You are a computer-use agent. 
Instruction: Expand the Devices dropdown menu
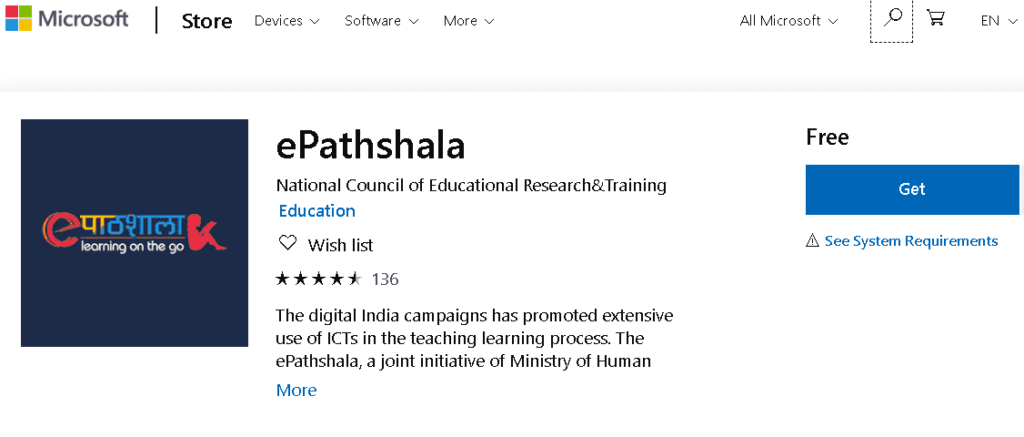point(287,21)
